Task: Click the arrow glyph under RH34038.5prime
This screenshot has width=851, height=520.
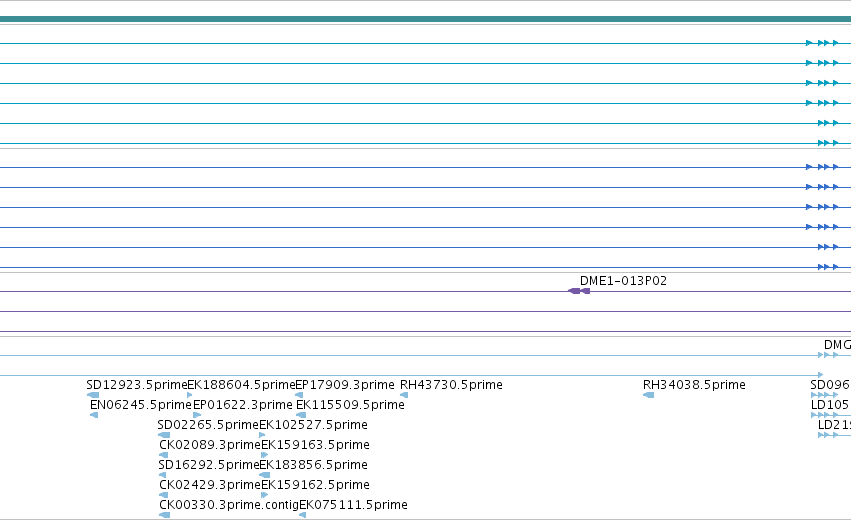Action: 649,395
